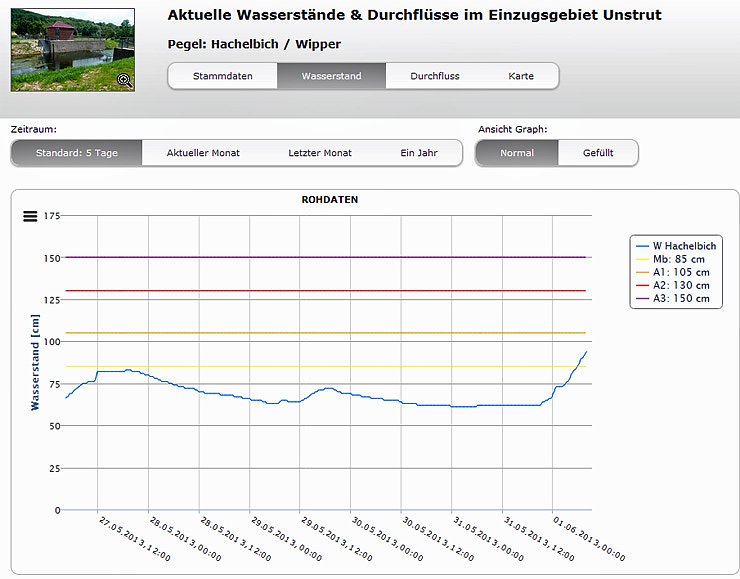Toggle the A3: 150 cm legend entry
This screenshot has width=740, height=579.
[681, 298]
